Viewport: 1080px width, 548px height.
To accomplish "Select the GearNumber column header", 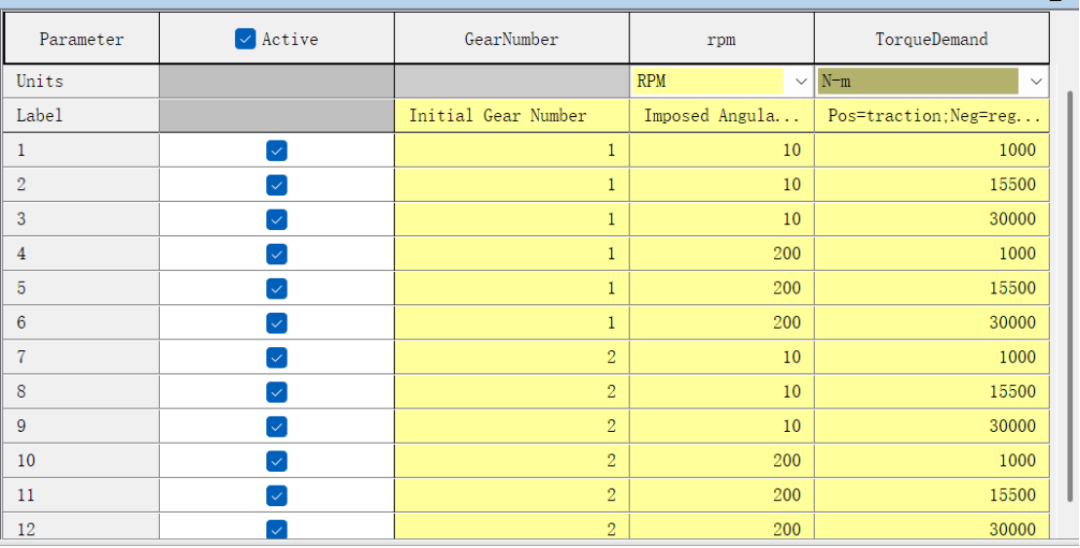I will tap(511, 40).
